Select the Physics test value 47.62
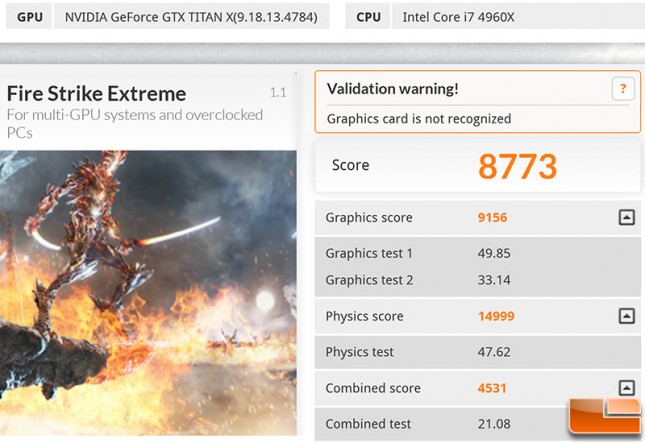Screen dimensions: 645x443 (x=494, y=352)
